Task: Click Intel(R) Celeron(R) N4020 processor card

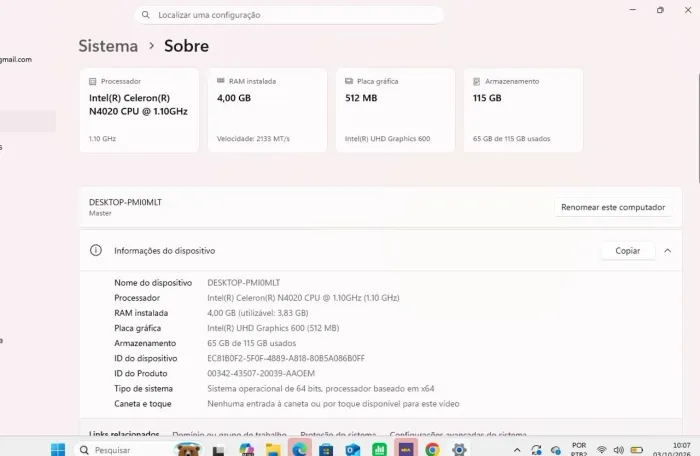Action: tap(139, 110)
